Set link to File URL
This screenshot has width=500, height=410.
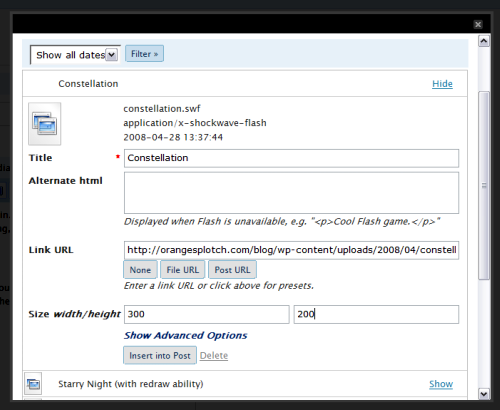coord(183,270)
